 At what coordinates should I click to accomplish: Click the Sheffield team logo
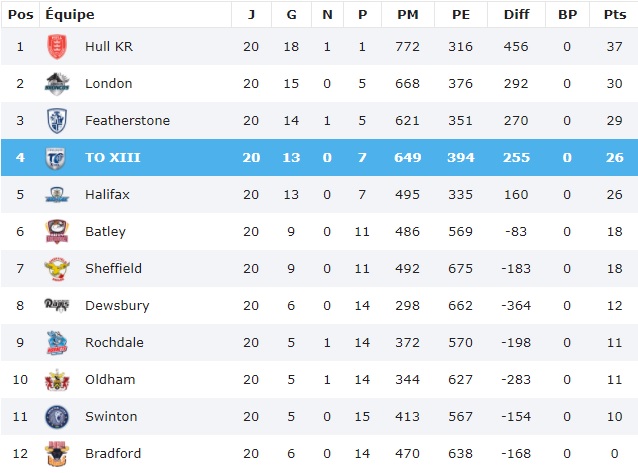[x=57, y=269]
